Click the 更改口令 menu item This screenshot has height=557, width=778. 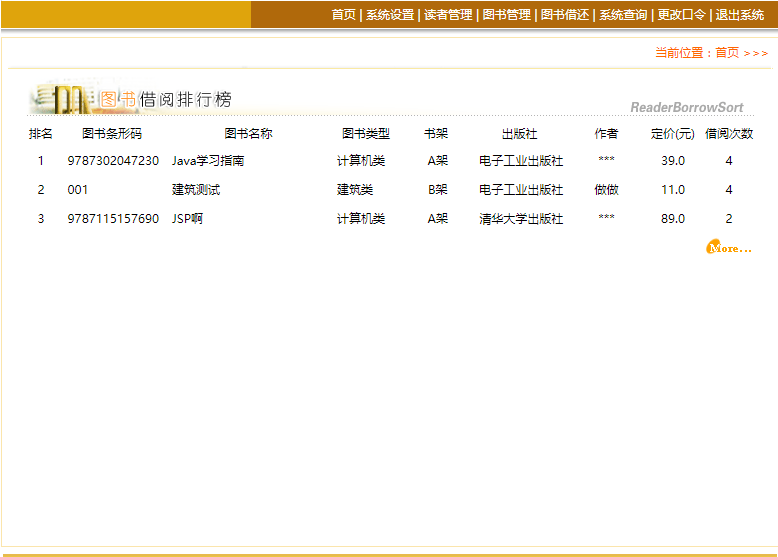(x=681, y=15)
